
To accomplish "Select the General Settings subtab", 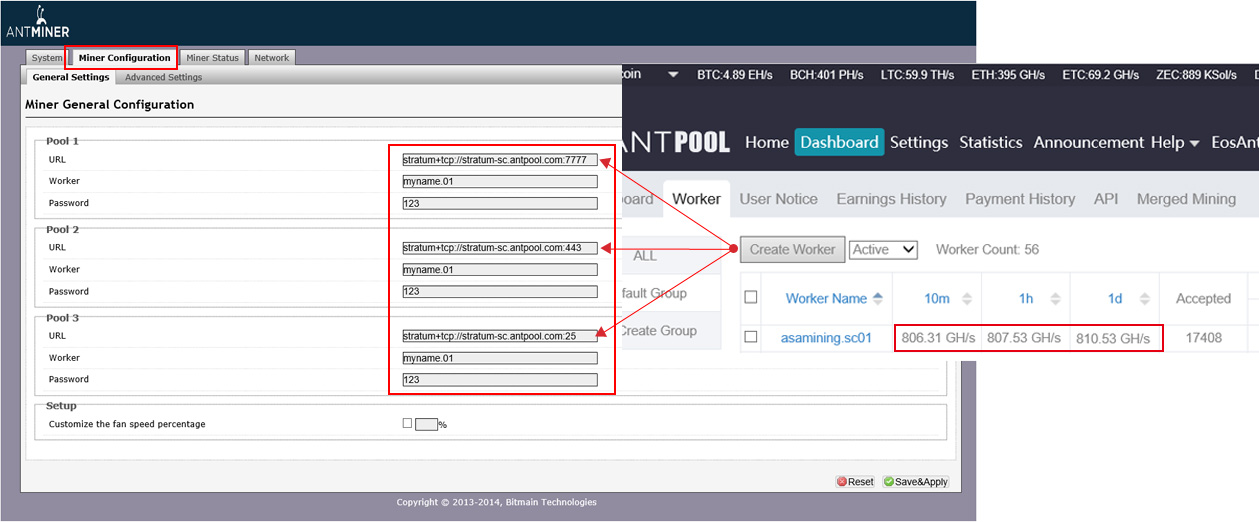I will coord(70,77).
